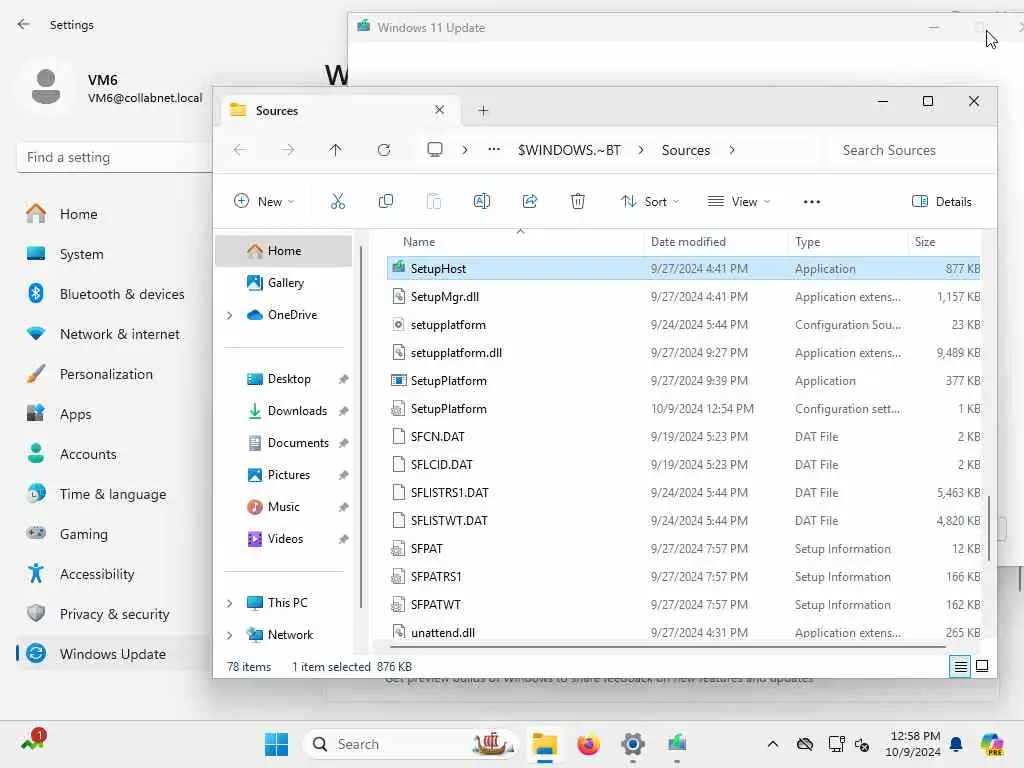Click the Type column header
1024x768 pixels.
[807, 242]
